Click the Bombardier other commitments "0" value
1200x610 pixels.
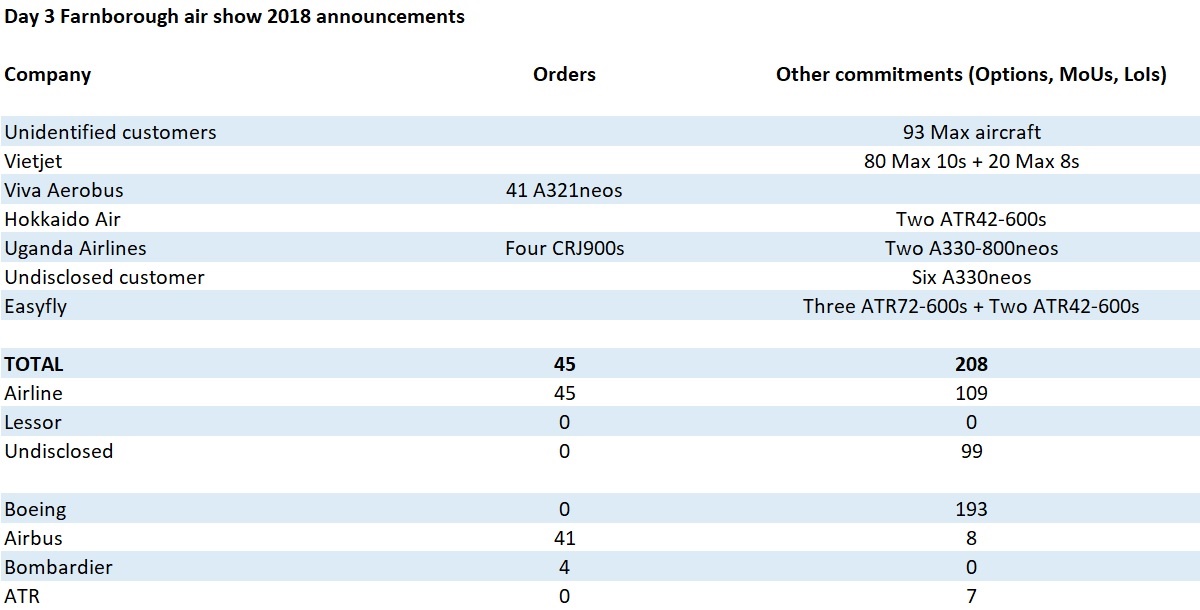point(971,567)
